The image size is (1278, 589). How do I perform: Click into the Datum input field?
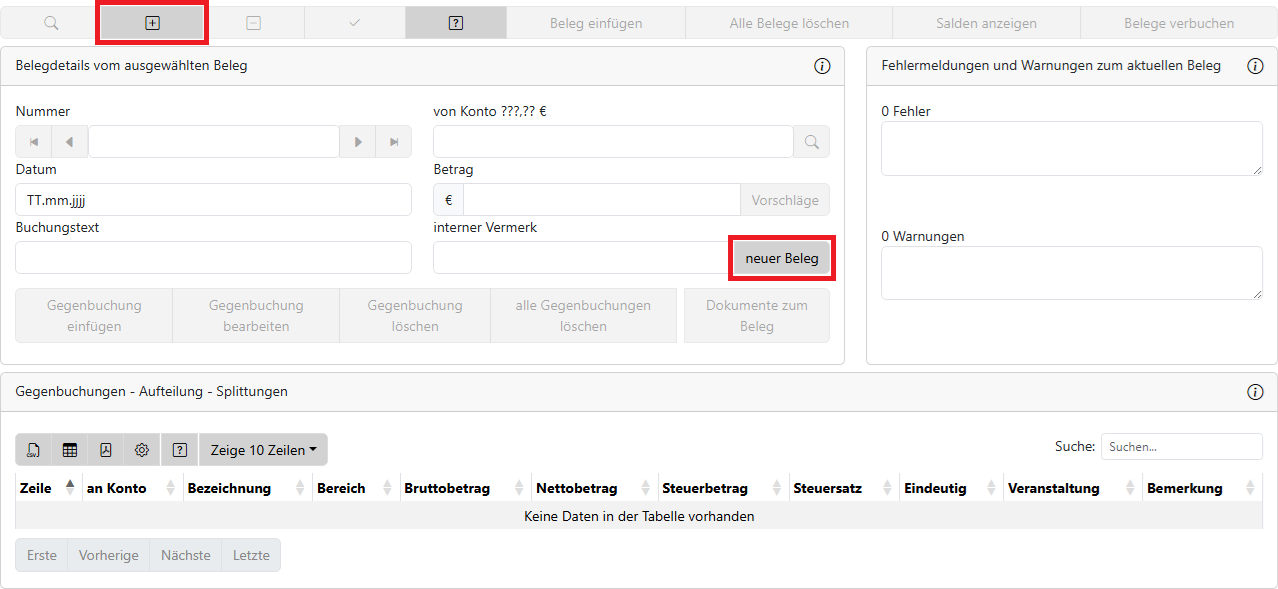213,200
